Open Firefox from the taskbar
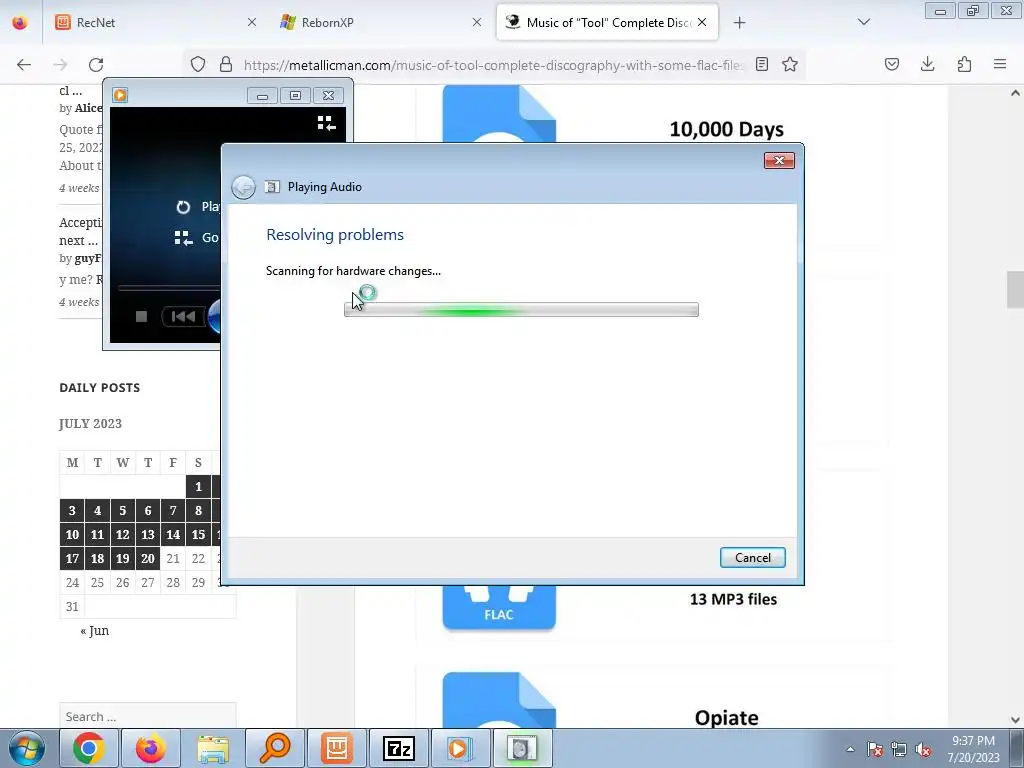This screenshot has width=1024, height=768. click(x=150, y=748)
